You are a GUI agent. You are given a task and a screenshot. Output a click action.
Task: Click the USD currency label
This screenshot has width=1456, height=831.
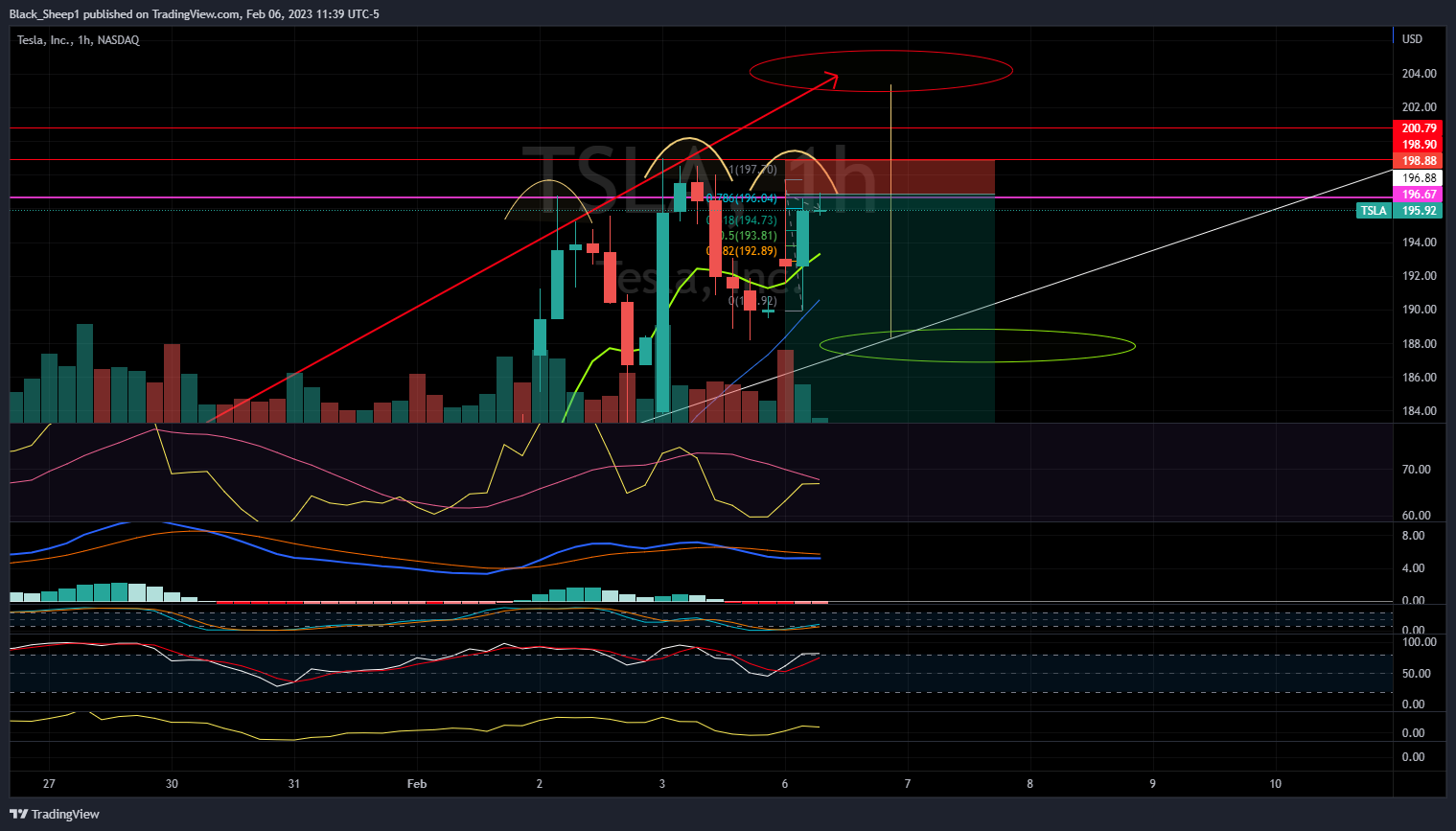pyautogui.click(x=1412, y=39)
